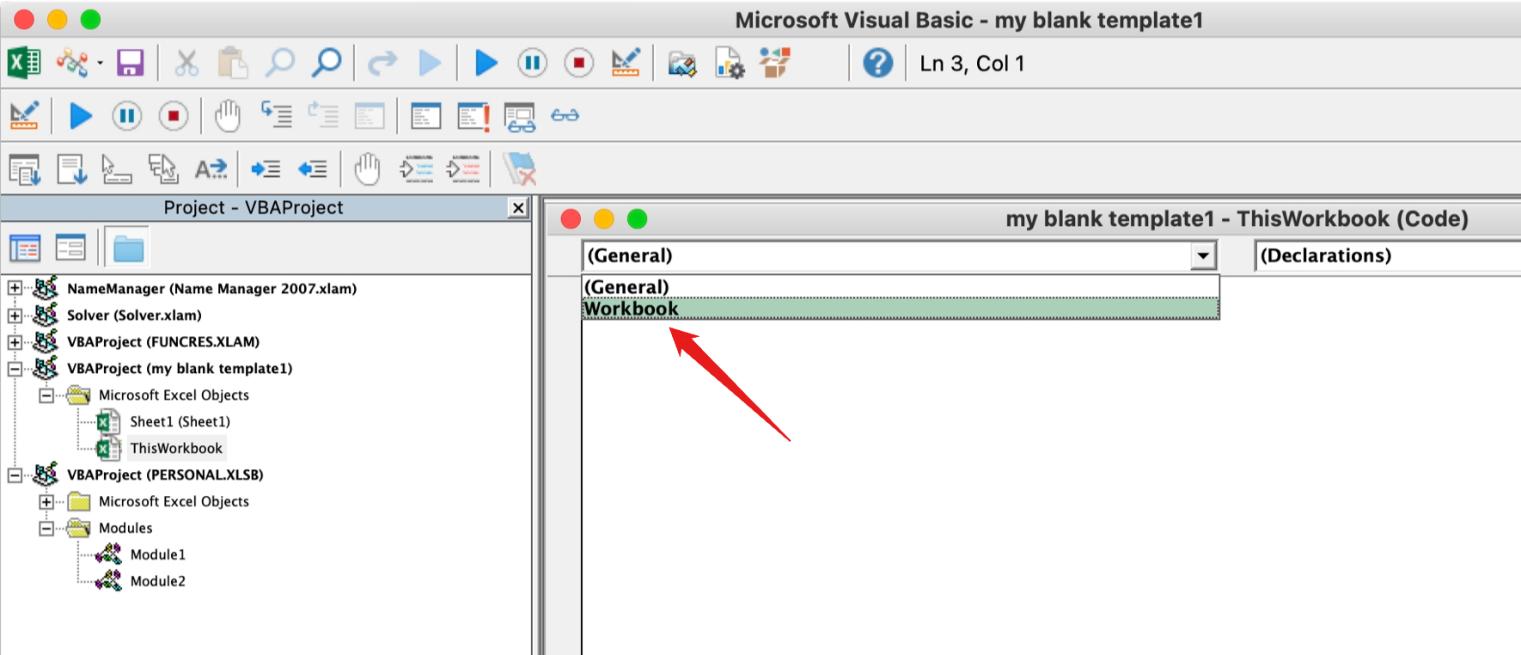Open the Watch Window icon with glasses

point(520,117)
